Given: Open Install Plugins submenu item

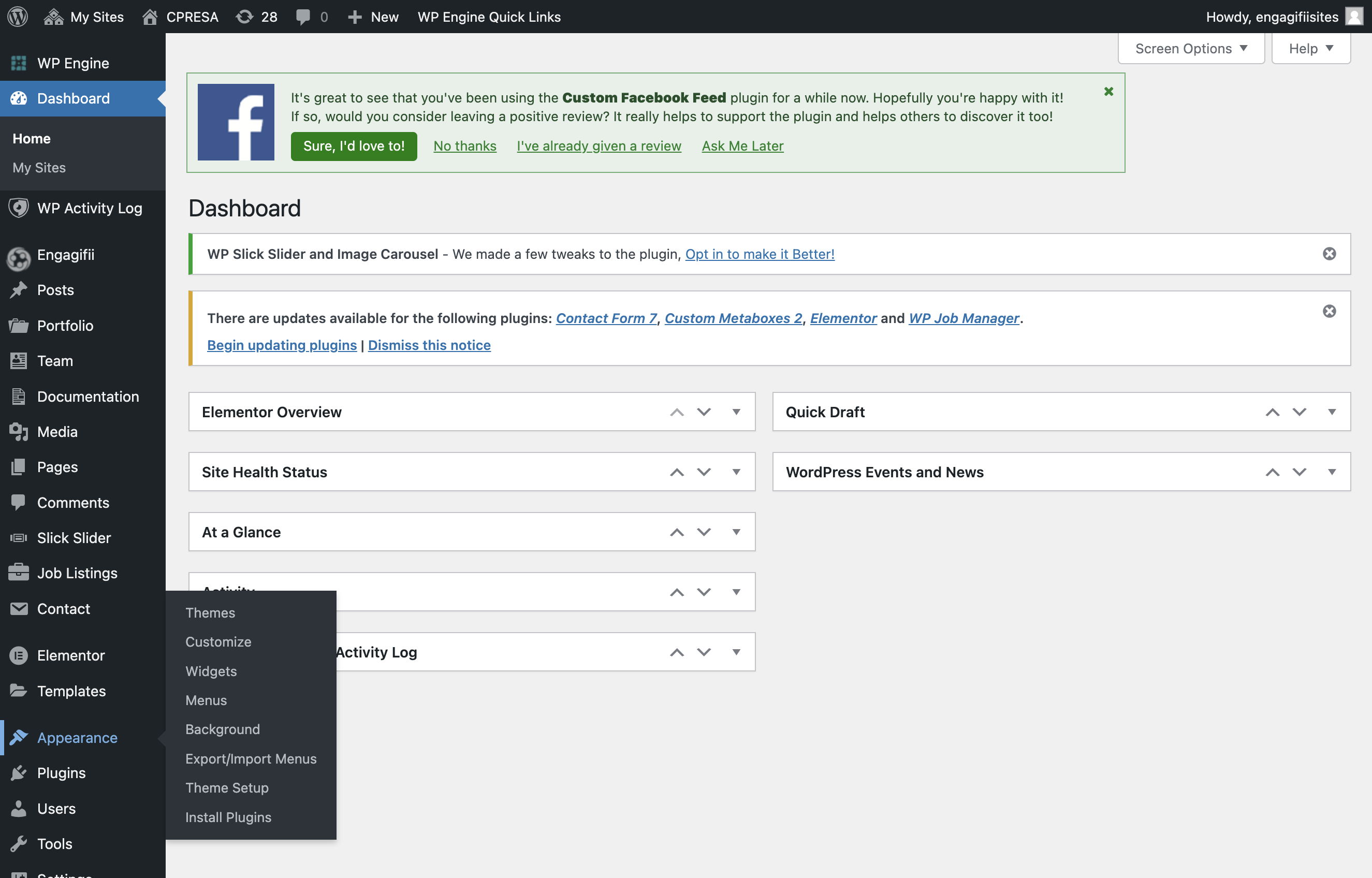Looking at the screenshot, I should (x=228, y=817).
